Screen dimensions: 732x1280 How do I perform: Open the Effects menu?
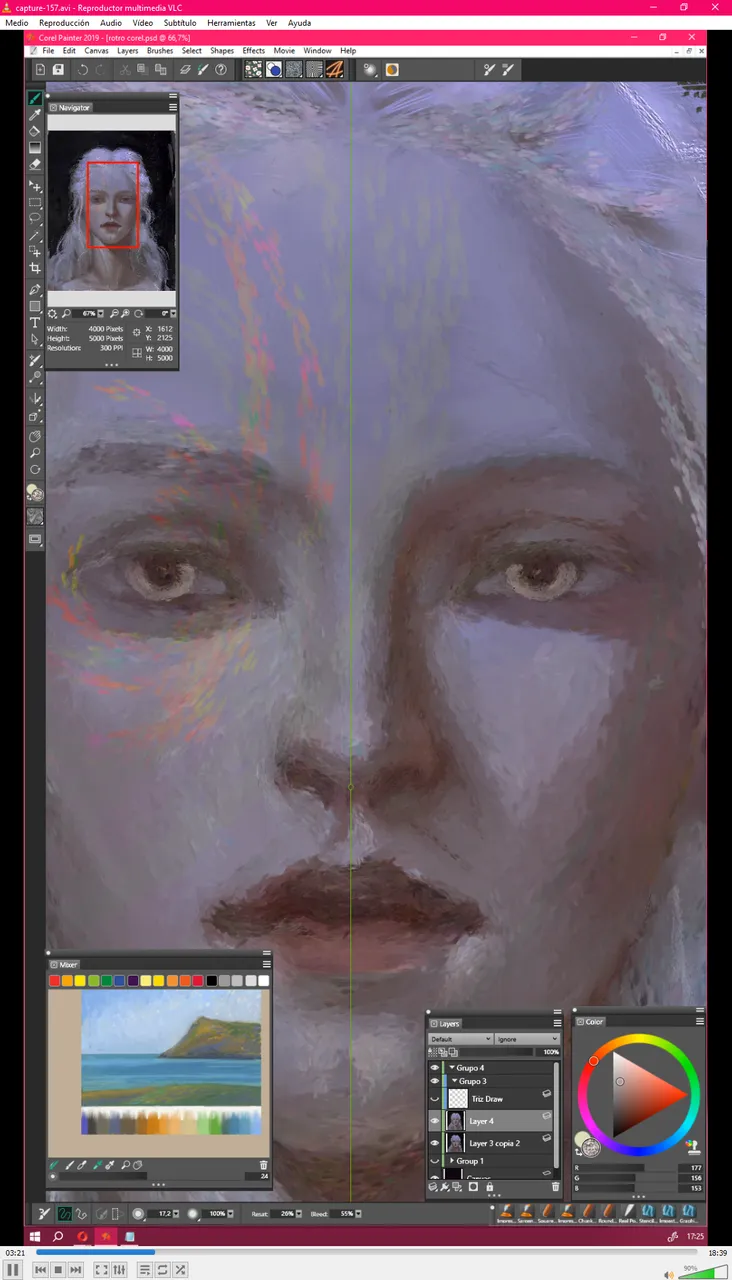click(x=253, y=51)
